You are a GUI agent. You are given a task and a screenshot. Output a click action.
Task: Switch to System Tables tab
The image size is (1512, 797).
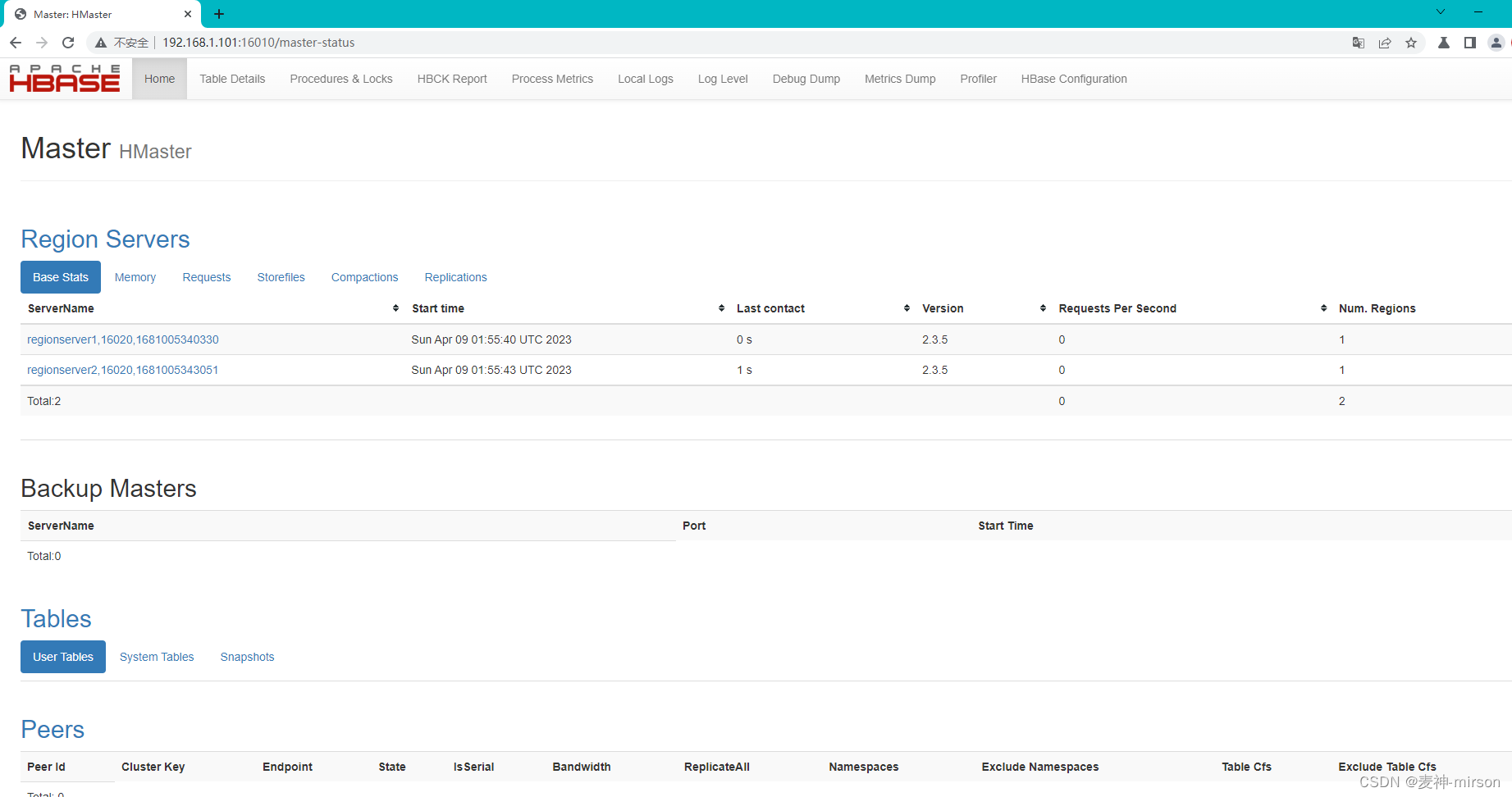point(157,657)
